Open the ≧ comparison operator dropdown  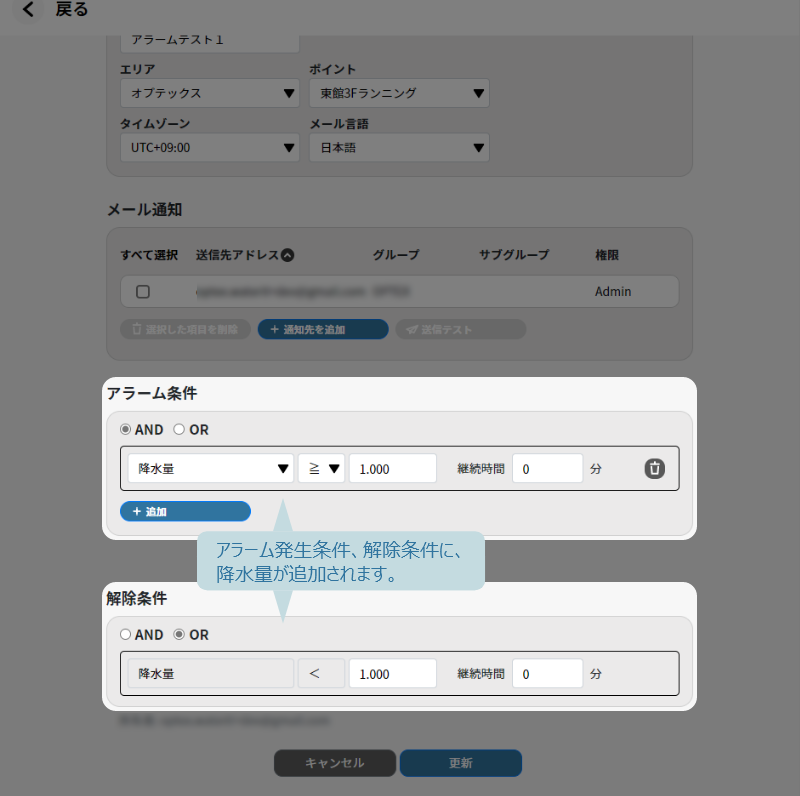tap(322, 468)
